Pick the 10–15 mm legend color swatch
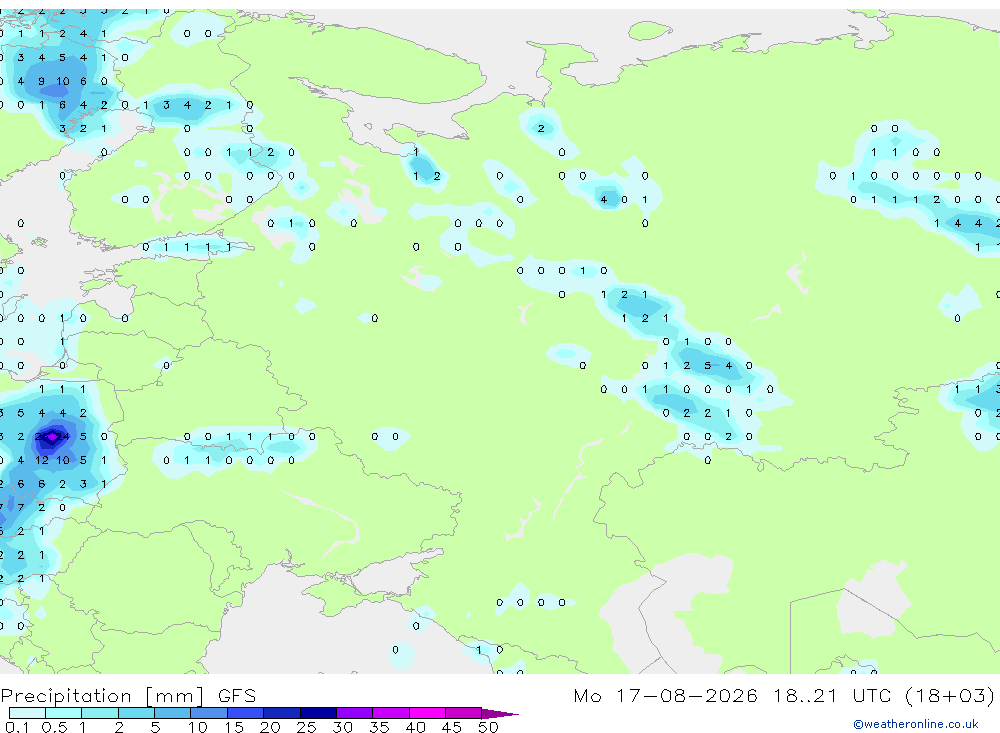 coord(209,713)
